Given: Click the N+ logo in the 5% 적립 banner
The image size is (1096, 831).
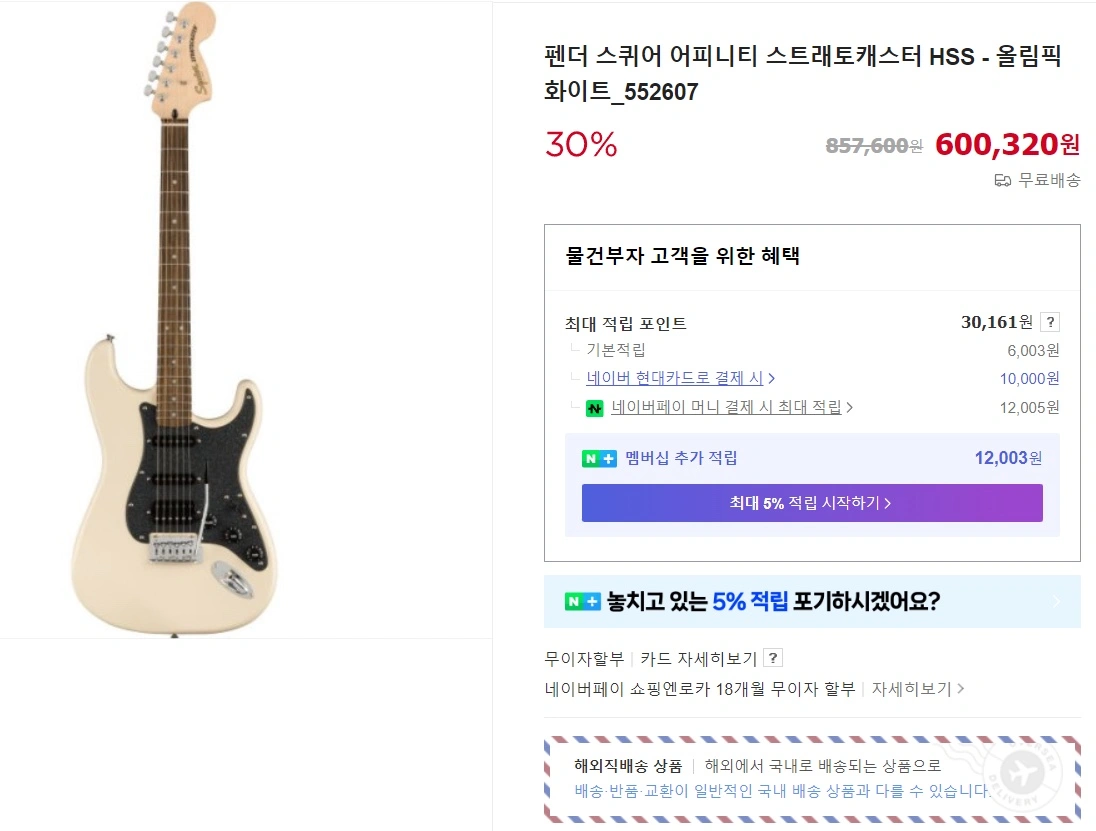Looking at the screenshot, I should [x=583, y=602].
